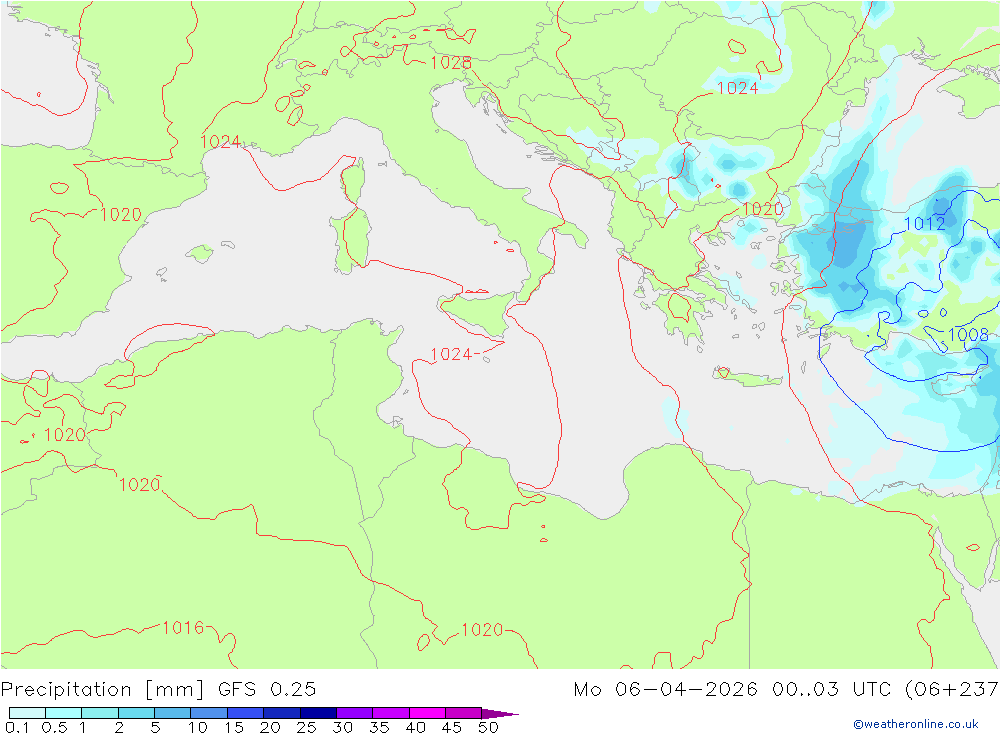
Task: Open the weatheronline.co.uk copyright link
Action: click(916, 724)
